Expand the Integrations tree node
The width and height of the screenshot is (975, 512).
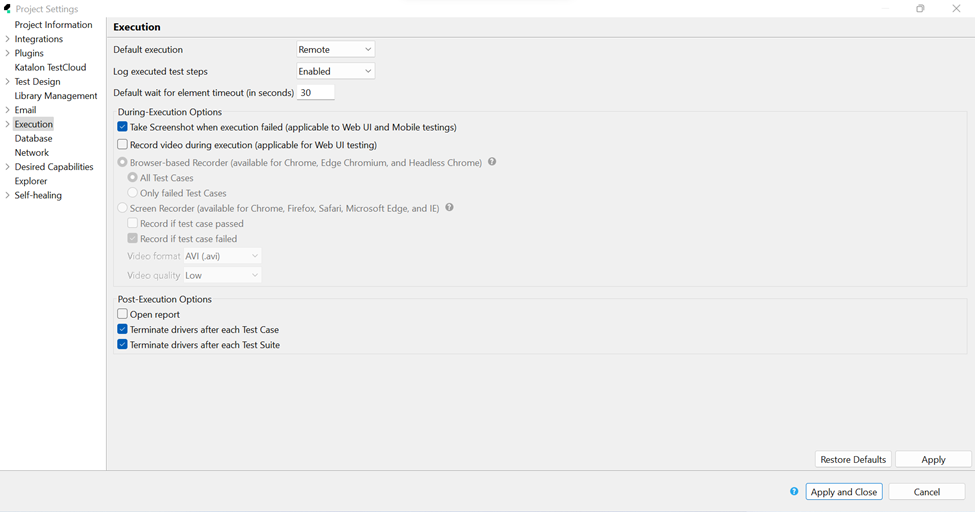point(8,39)
